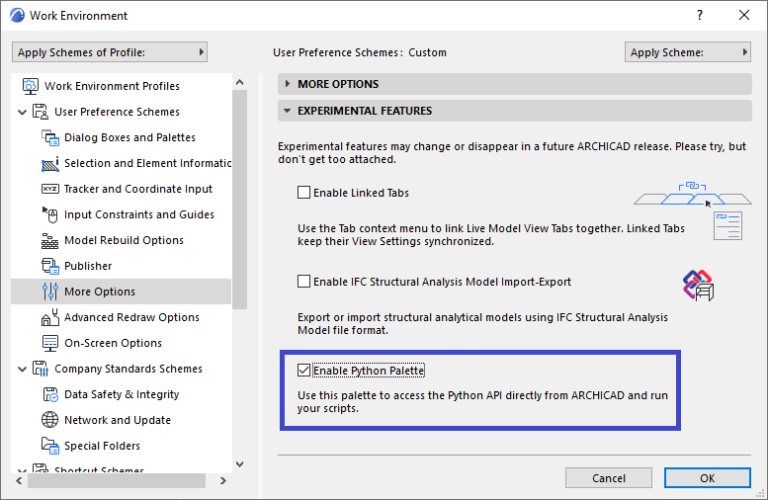This screenshot has height=500, width=768.
Task: Click the Advanced Redraw Options icon
Action: point(50,318)
